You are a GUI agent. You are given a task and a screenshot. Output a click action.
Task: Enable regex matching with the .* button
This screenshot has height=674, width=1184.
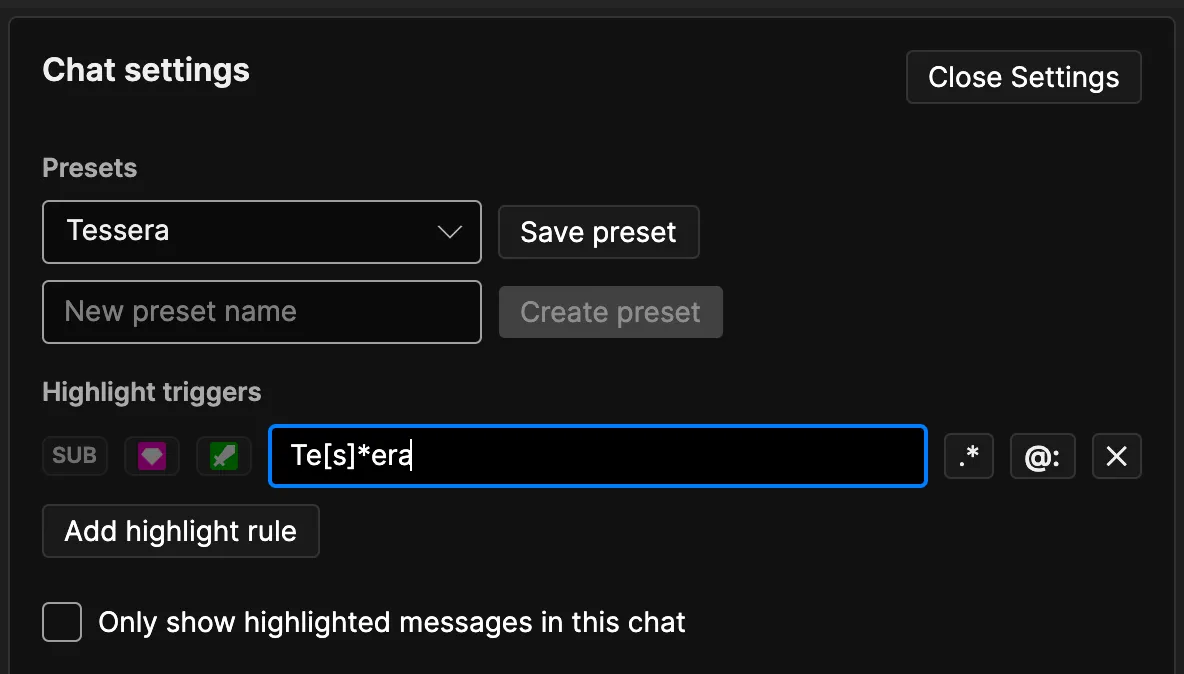969,457
